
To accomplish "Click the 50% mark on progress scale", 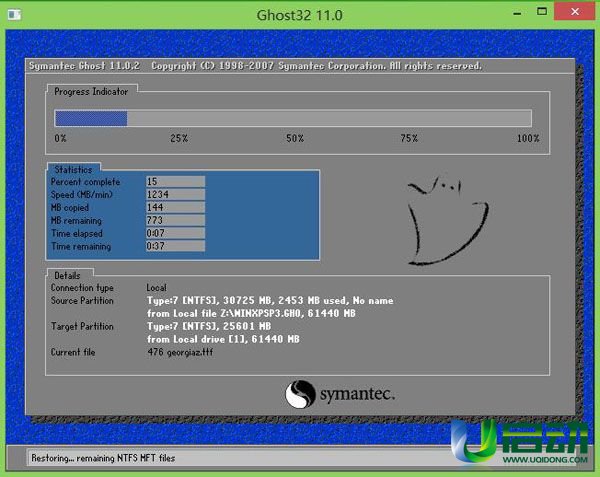I will 295,138.
